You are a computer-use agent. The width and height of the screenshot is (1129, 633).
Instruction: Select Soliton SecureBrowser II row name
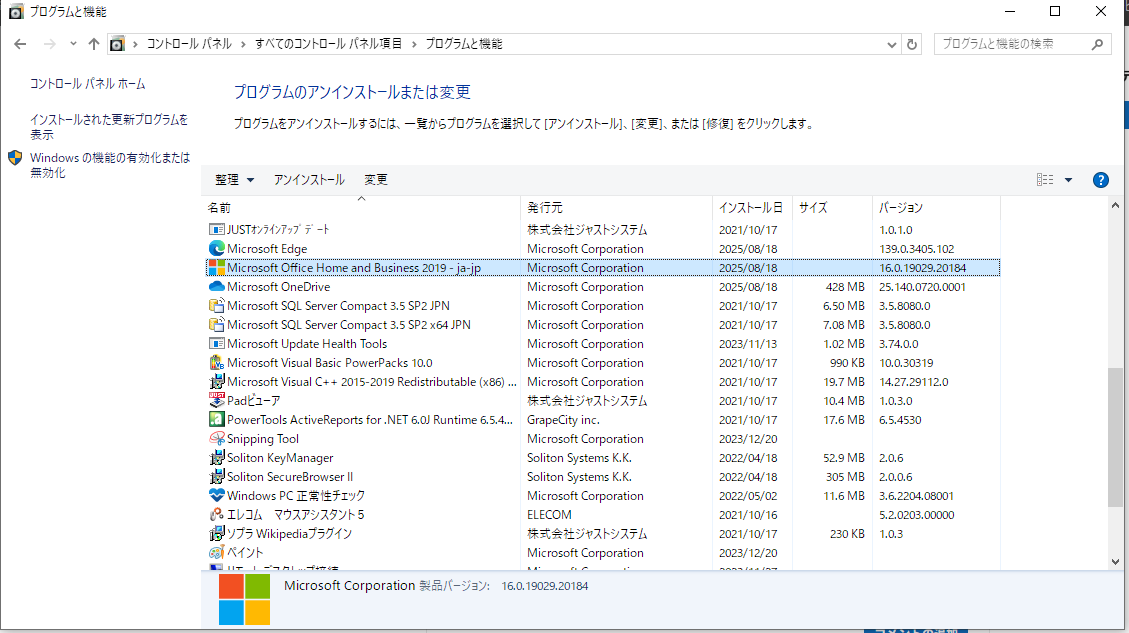[289, 477]
